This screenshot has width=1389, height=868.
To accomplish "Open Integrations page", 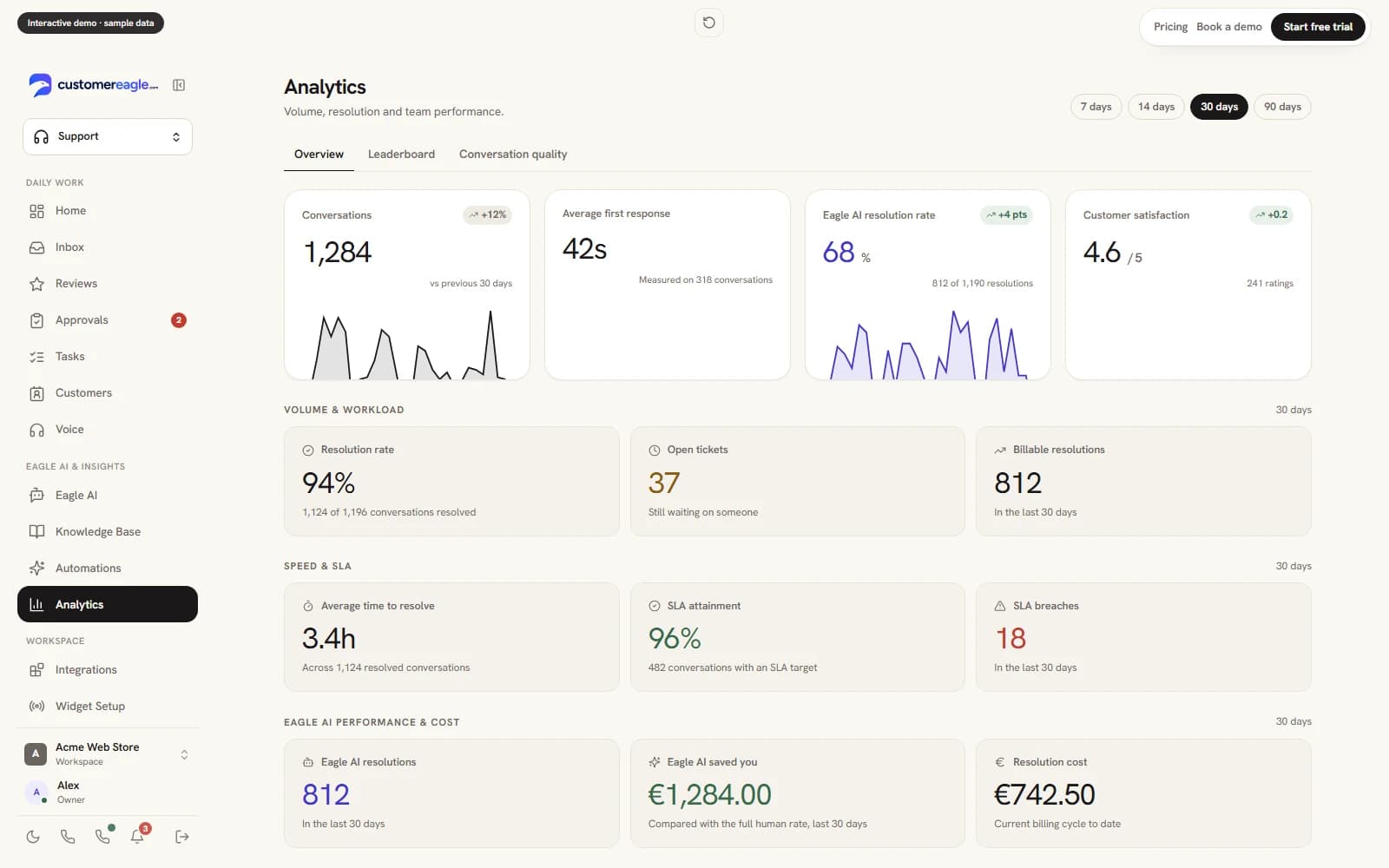I will point(108,670).
